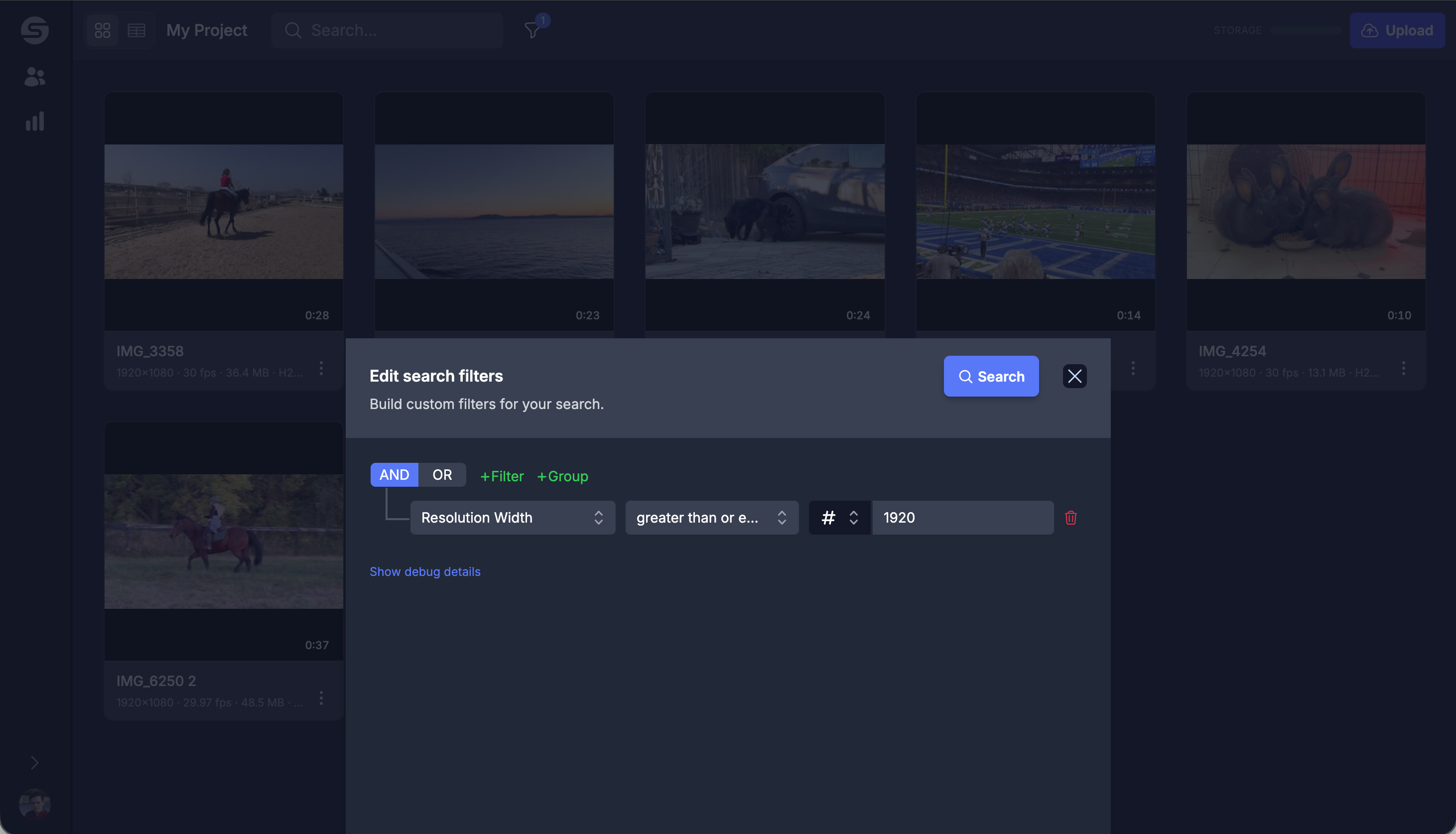Click the 1920 value input field
The width and height of the screenshot is (1456, 834).
(x=962, y=518)
